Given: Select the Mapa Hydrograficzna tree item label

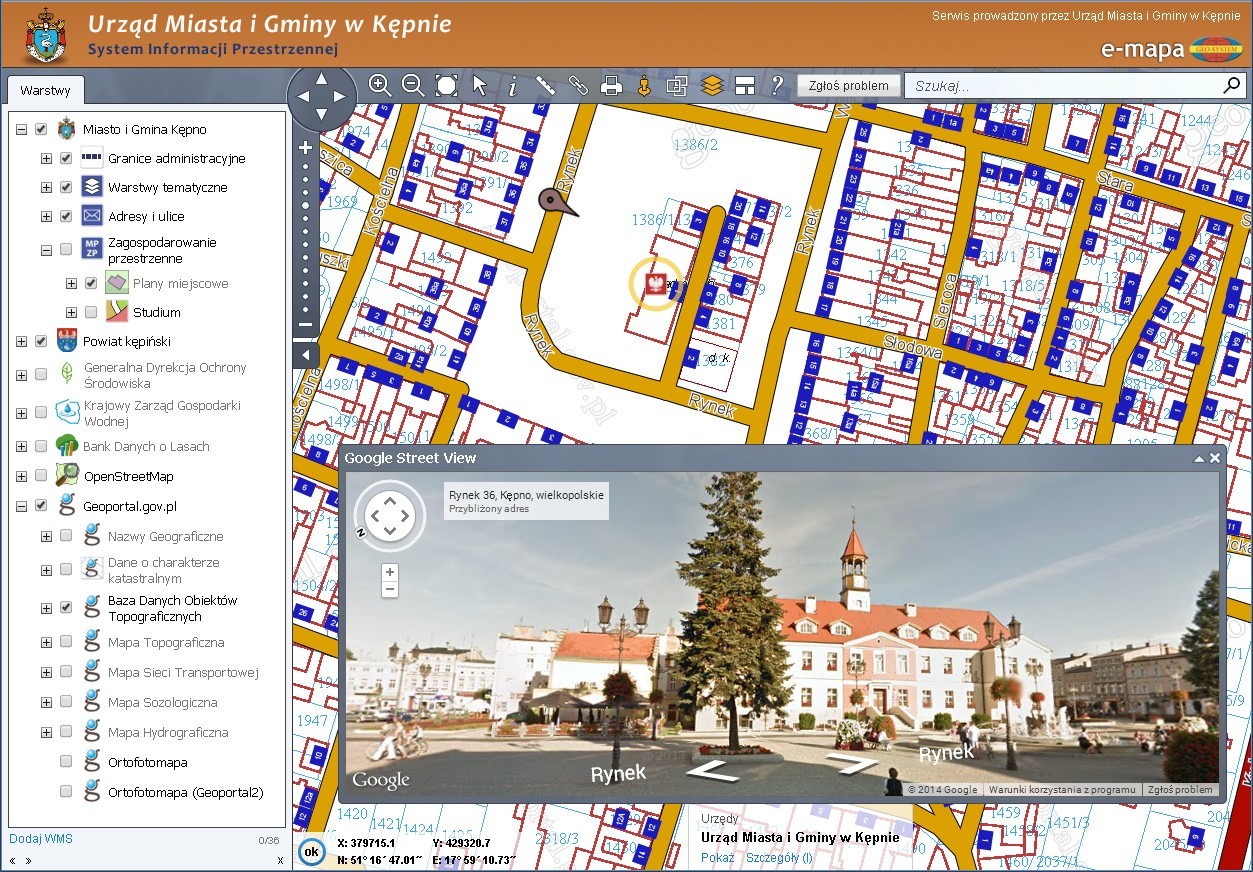Looking at the screenshot, I should (168, 732).
